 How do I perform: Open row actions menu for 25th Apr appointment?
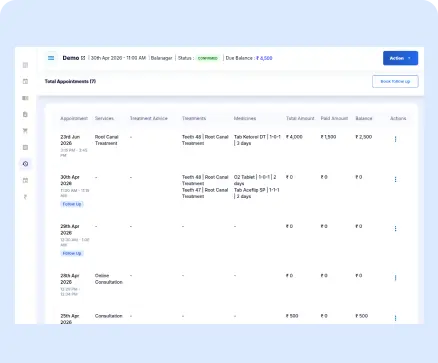point(395,318)
